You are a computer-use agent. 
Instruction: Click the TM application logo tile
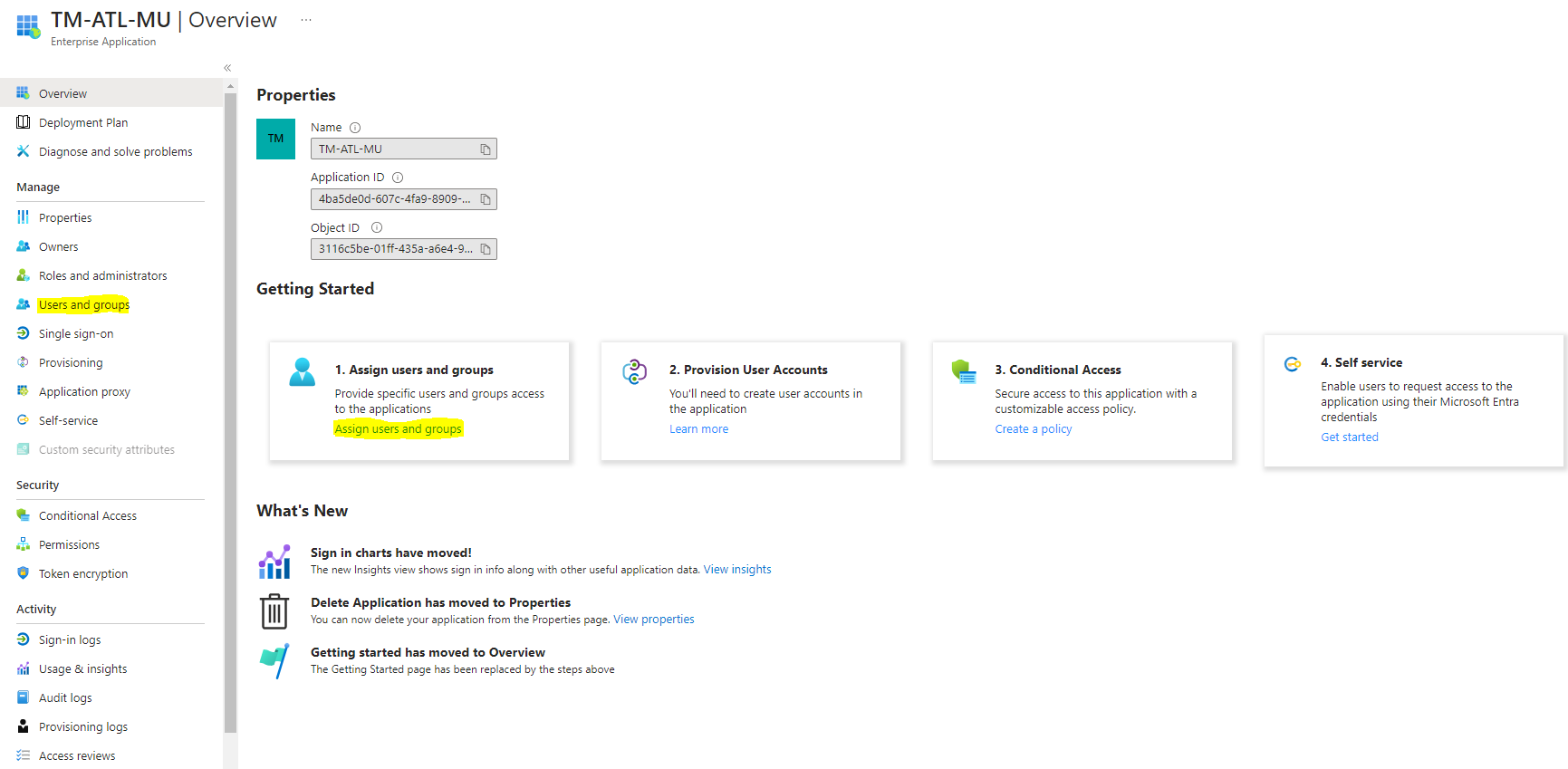275,139
